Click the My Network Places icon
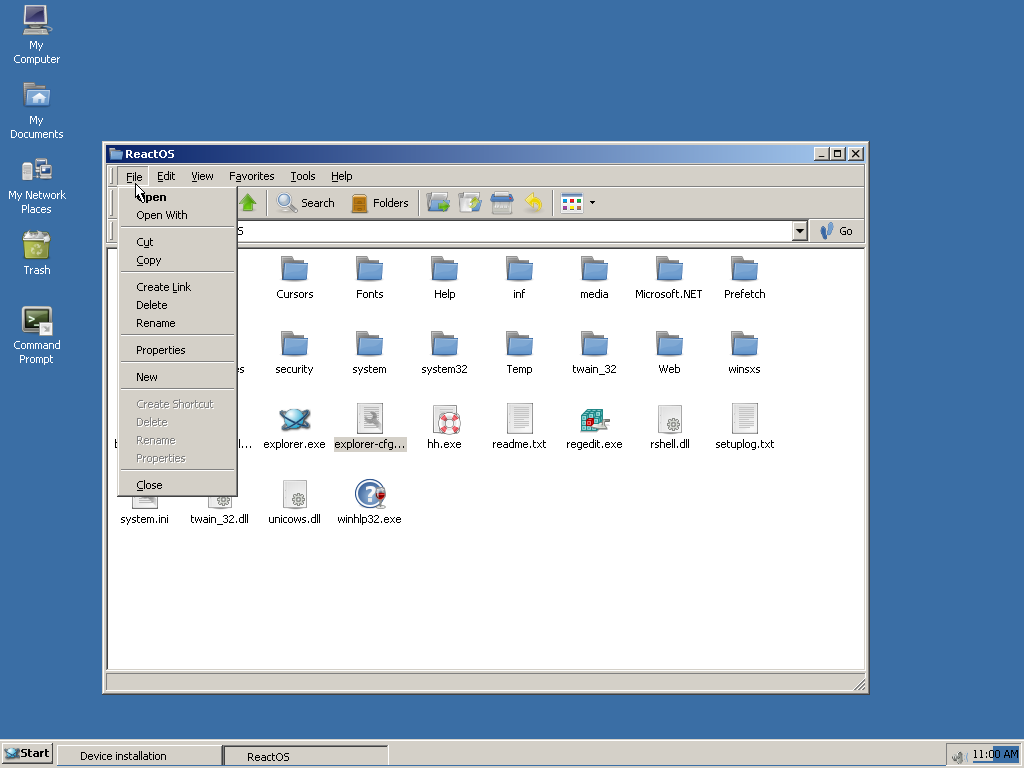The height and width of the screenshot is (768, 1024). coord(37,186)
